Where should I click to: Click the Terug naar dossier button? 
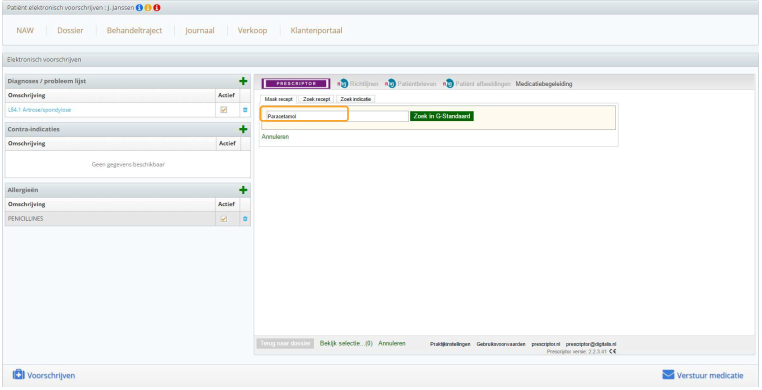[x=285, y=343]
